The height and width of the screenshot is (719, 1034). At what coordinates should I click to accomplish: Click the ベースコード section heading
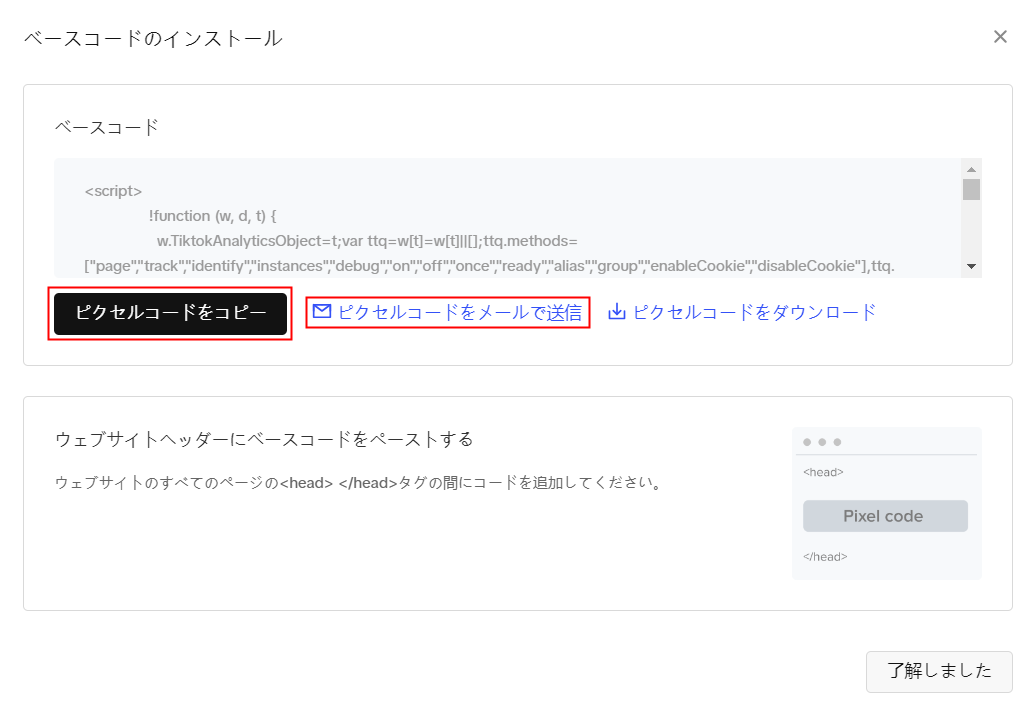pos(107,127)
